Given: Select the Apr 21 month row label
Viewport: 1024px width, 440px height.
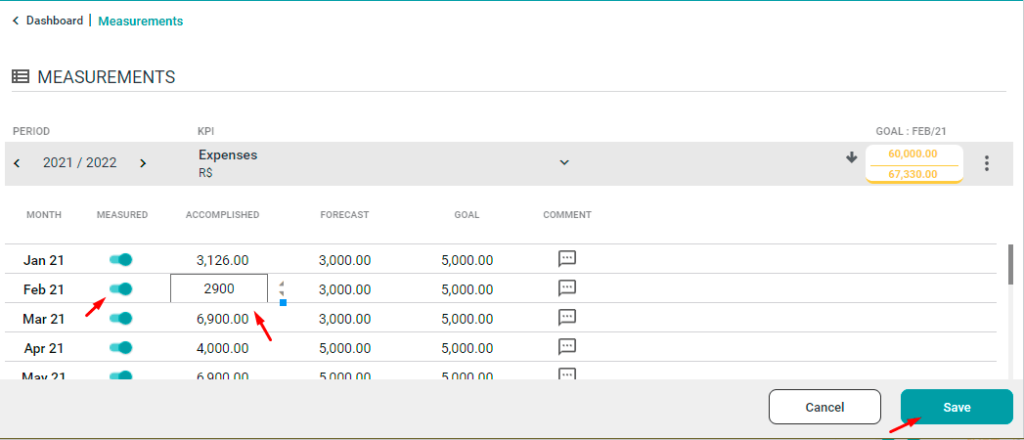Looking at the screenshot, I should pyautogui.click(x=44, y=349).
